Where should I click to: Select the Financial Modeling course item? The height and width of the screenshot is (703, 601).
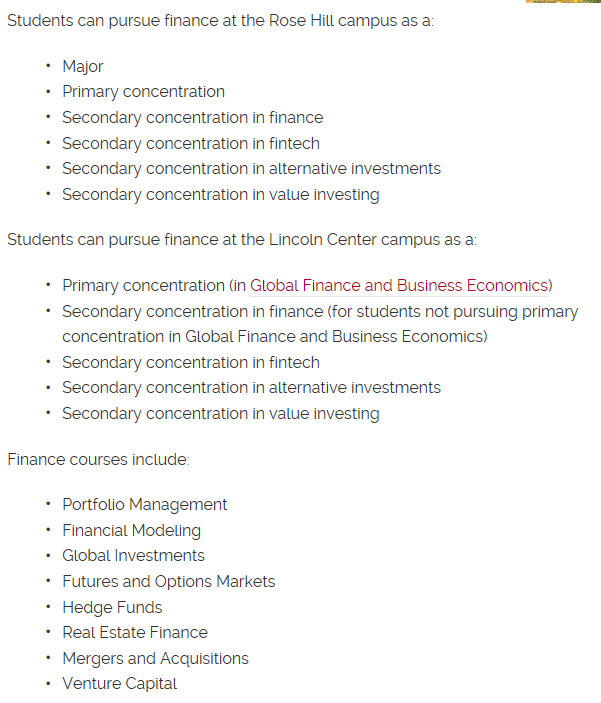click(x=131, y=531)
